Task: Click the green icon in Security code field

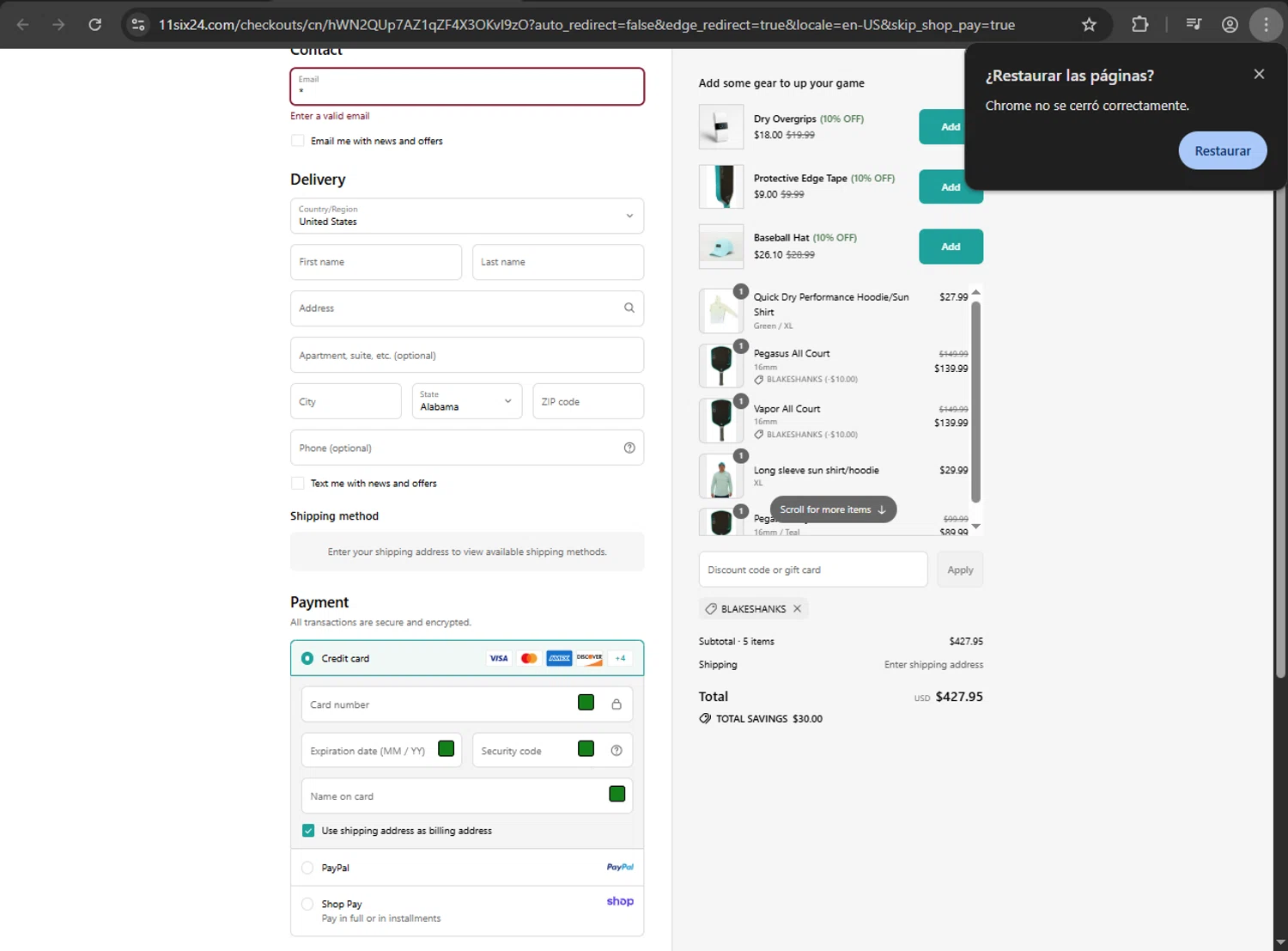Action: (586, 748)
